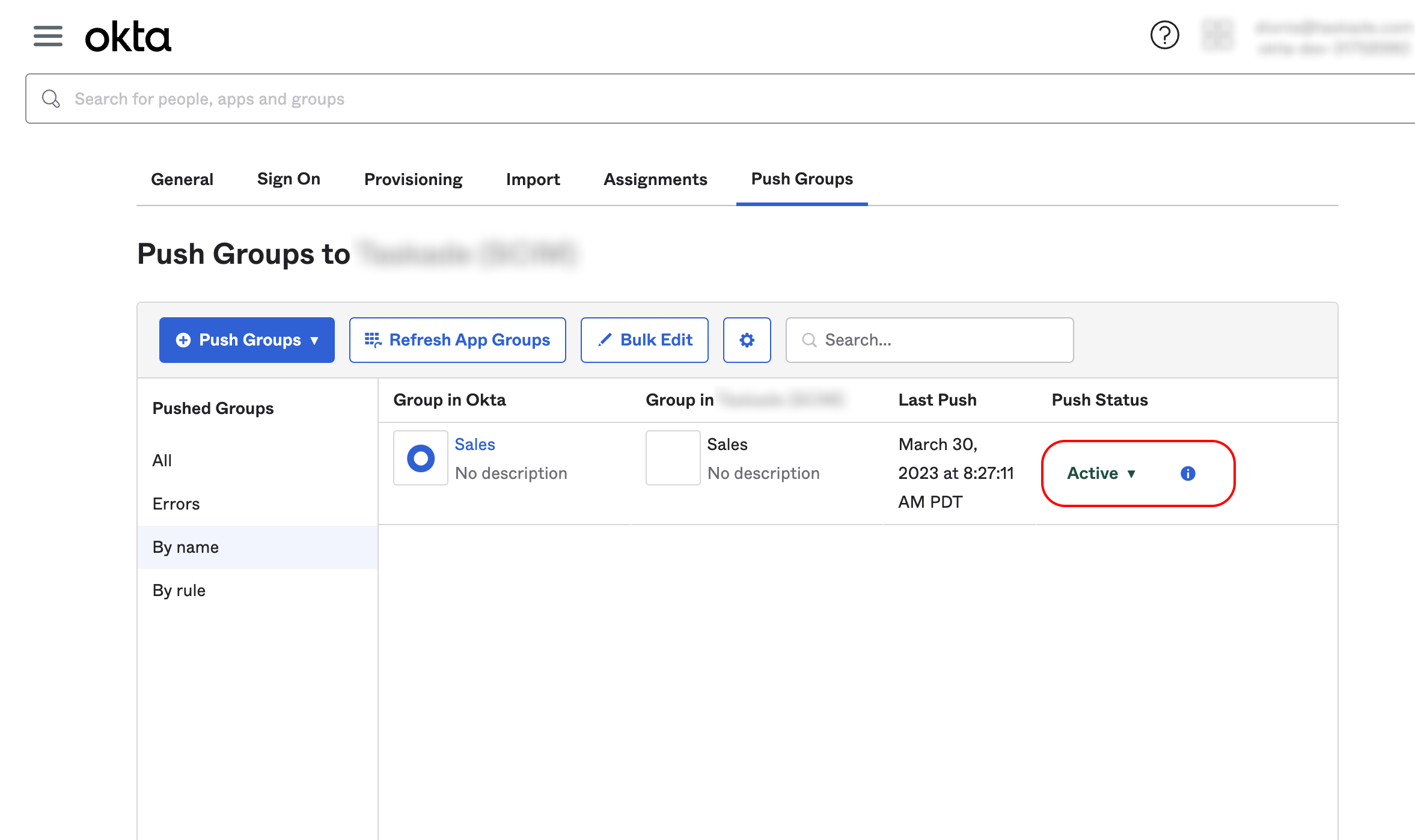Open the help question mark icon
This screenshot has width=1415, height=840.
point(1164,35)
